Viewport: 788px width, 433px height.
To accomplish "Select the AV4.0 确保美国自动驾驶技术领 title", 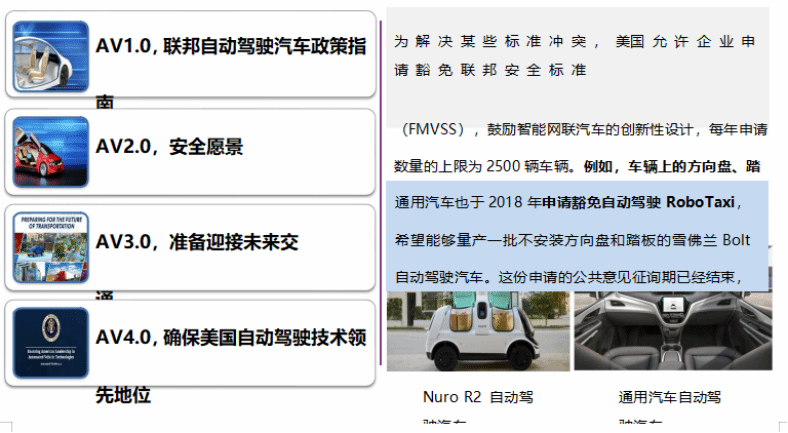I will tap(231, 337).
